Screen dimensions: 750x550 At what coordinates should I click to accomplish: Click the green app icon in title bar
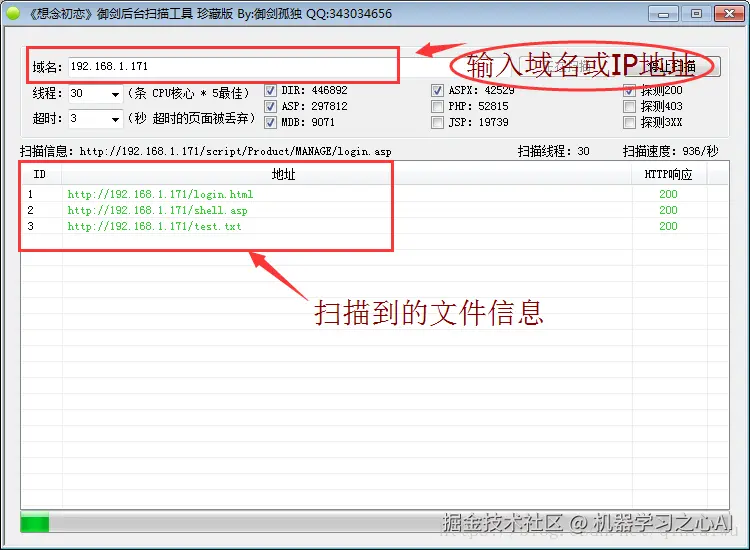click(x=13, y=13)
